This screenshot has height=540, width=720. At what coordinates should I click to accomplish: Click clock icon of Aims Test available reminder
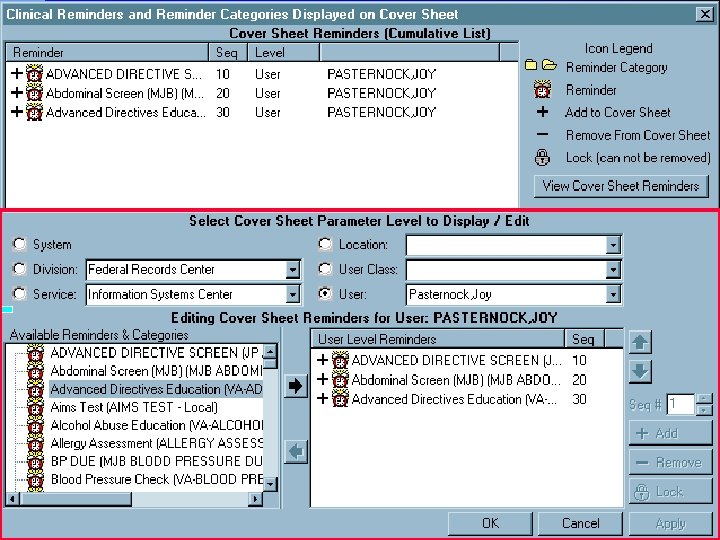(35, 407)
